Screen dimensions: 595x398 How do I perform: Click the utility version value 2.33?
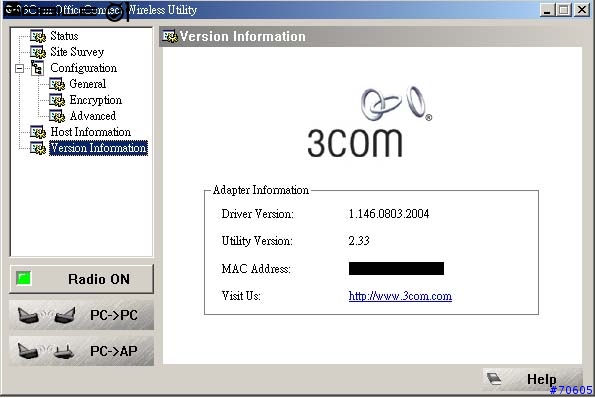click(359, 241)
